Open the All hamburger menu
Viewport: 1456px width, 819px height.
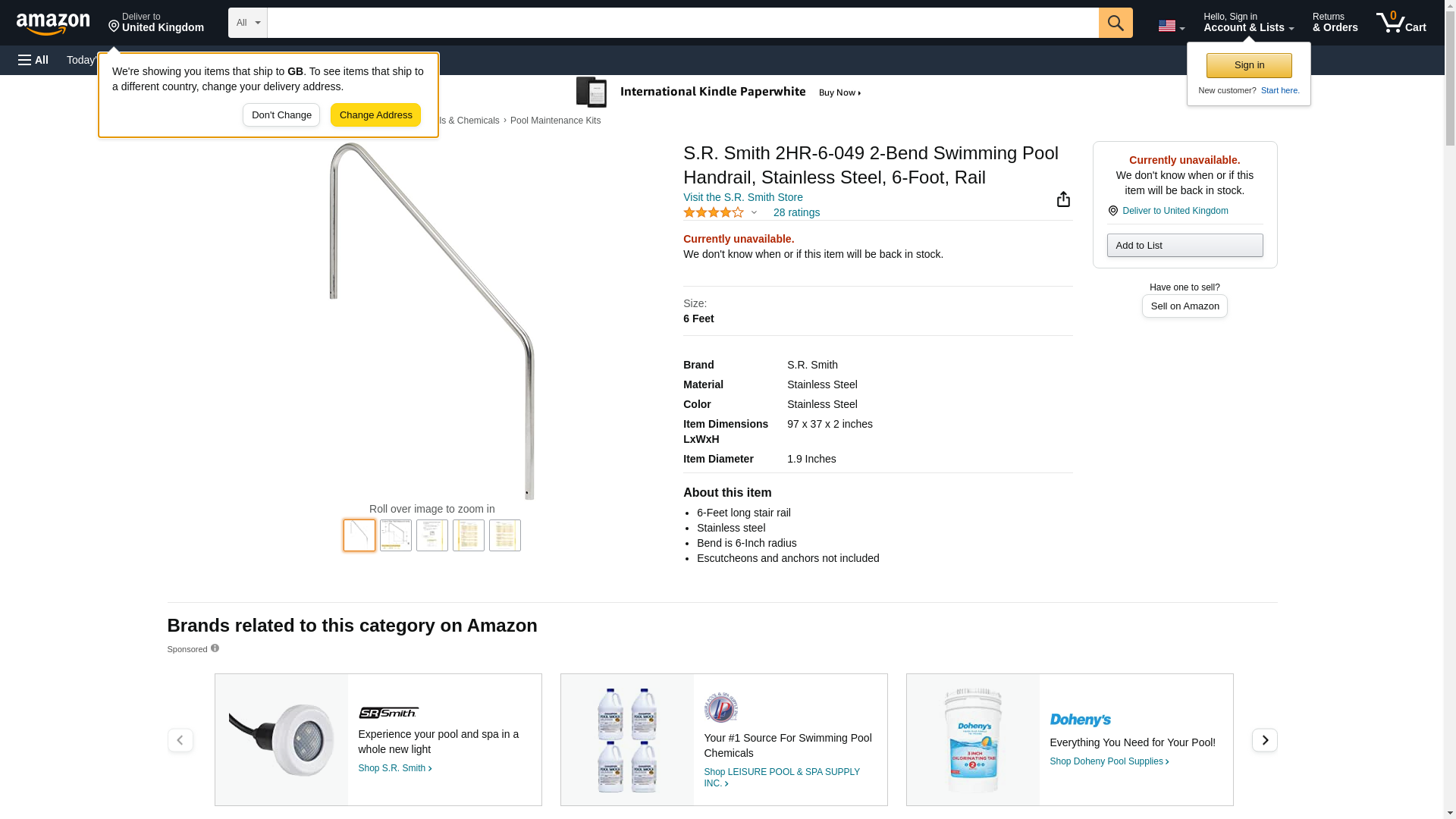pos(33,60)
